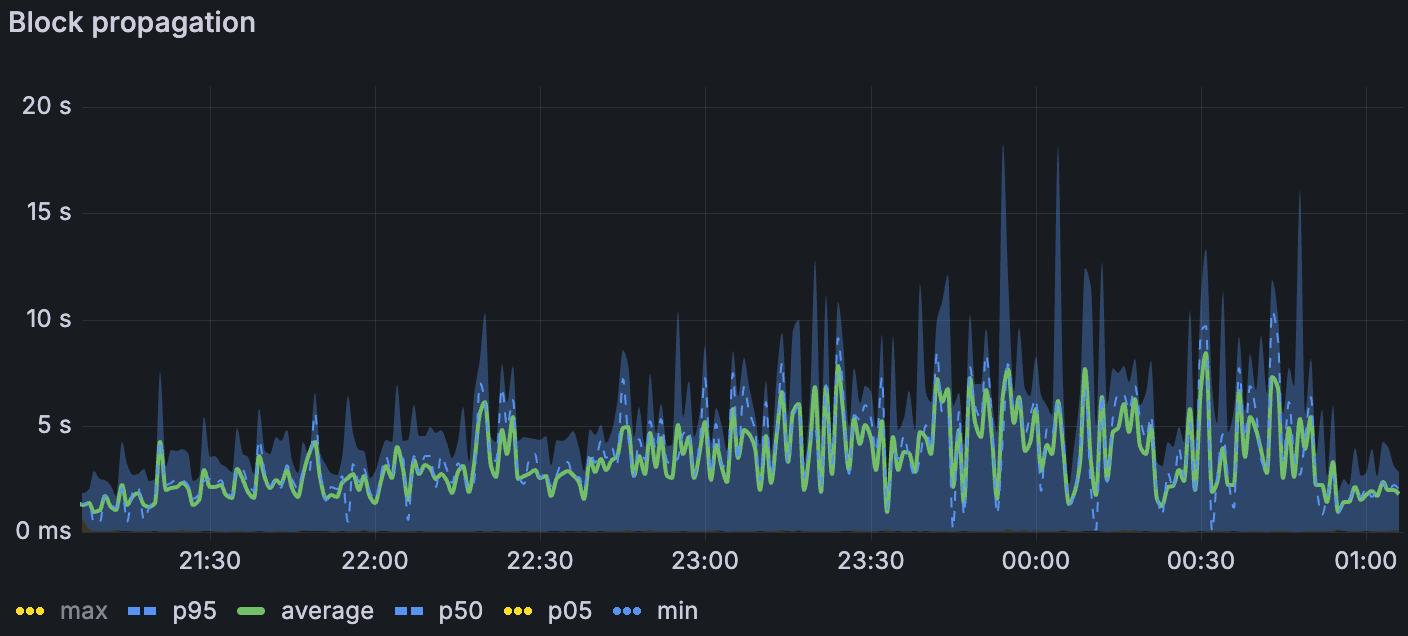Toggle the max series legend label
The height and width of the screenshot is (636, 1408).
(84, 610)
